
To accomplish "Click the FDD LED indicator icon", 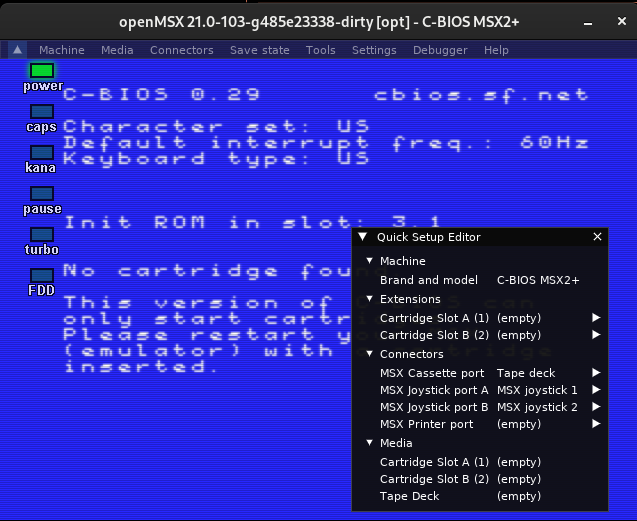I will pyautogui.click(x=42, y=275).
